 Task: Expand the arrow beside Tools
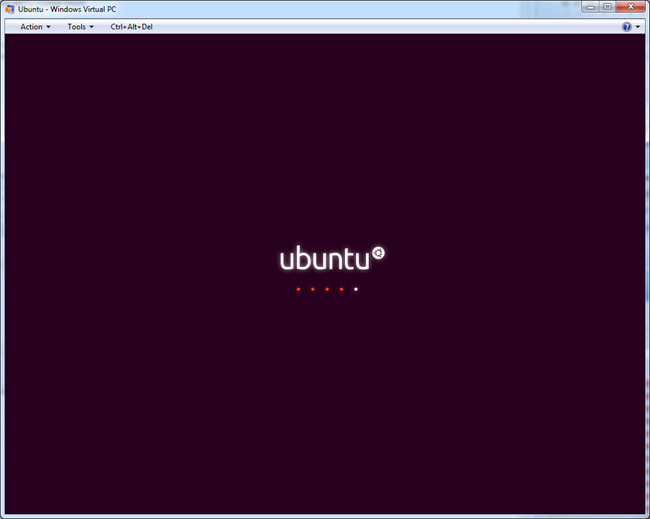pyautogui.click(x=92, y=27)
